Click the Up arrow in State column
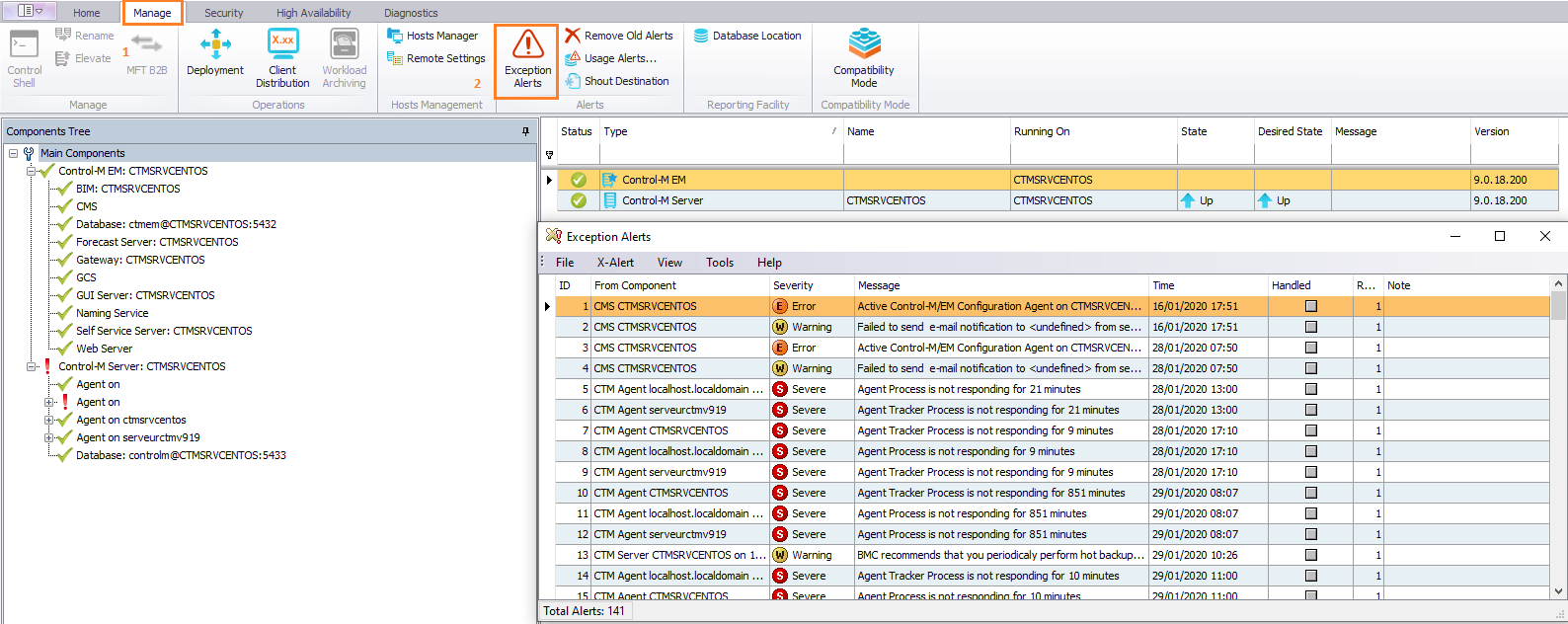The image size is (1568, 624). pyautogui.click(x=1188, y=200)
